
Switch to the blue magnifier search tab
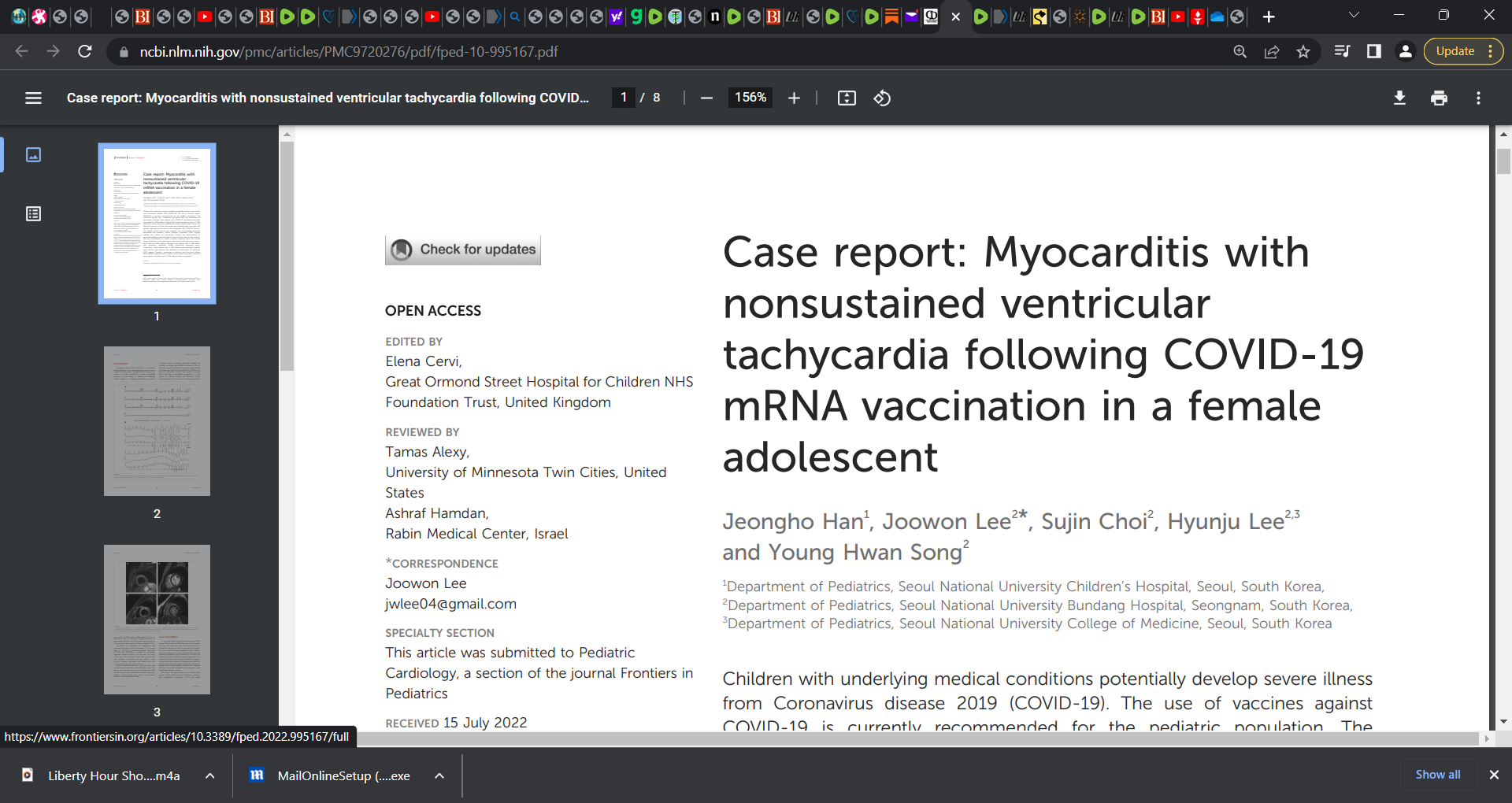515,17
